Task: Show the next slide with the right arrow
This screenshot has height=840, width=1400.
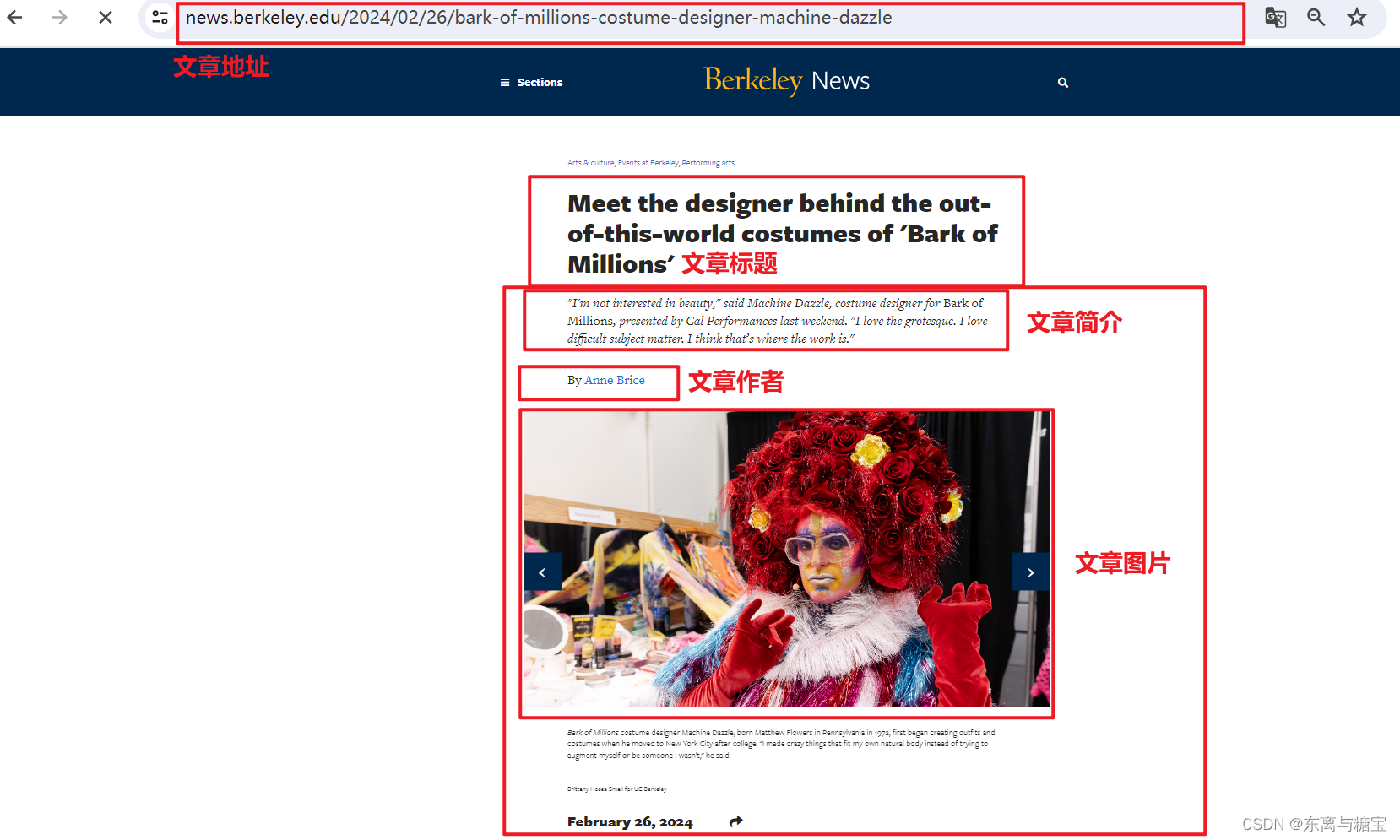Action: tap(1030, 572)
